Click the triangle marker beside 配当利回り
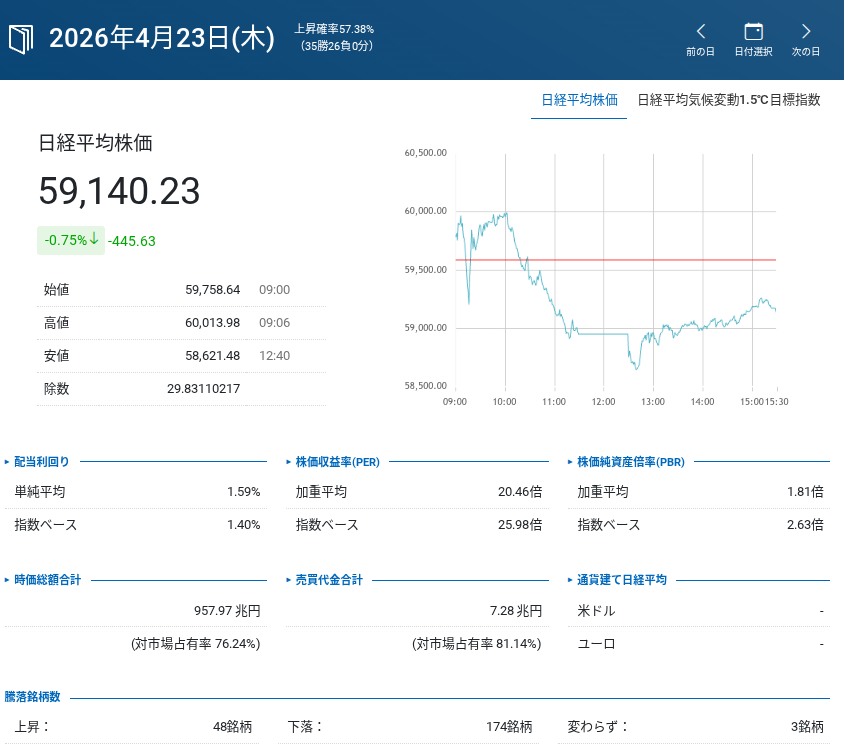Screen dimensions: 844x747 [x=7, y=462]
